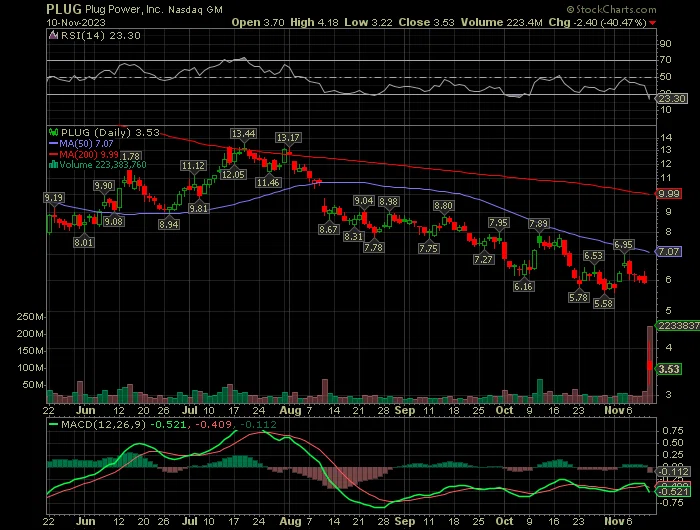Click the MA(50) 7.07 legend entry
This screenshot has height=530, width=700.
[x=81, y=144]
